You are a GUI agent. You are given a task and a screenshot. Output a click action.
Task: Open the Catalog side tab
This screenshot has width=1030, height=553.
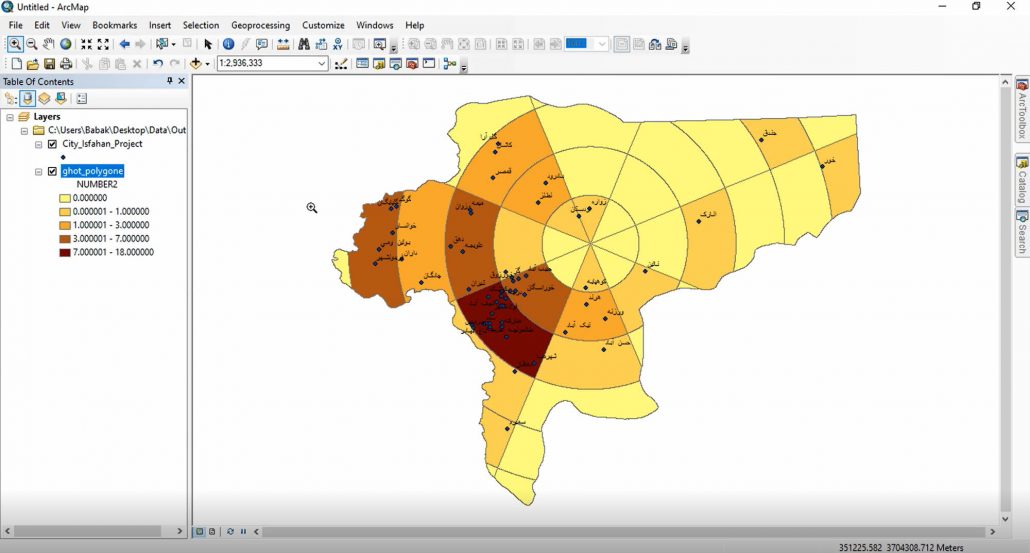(1022, 181)
